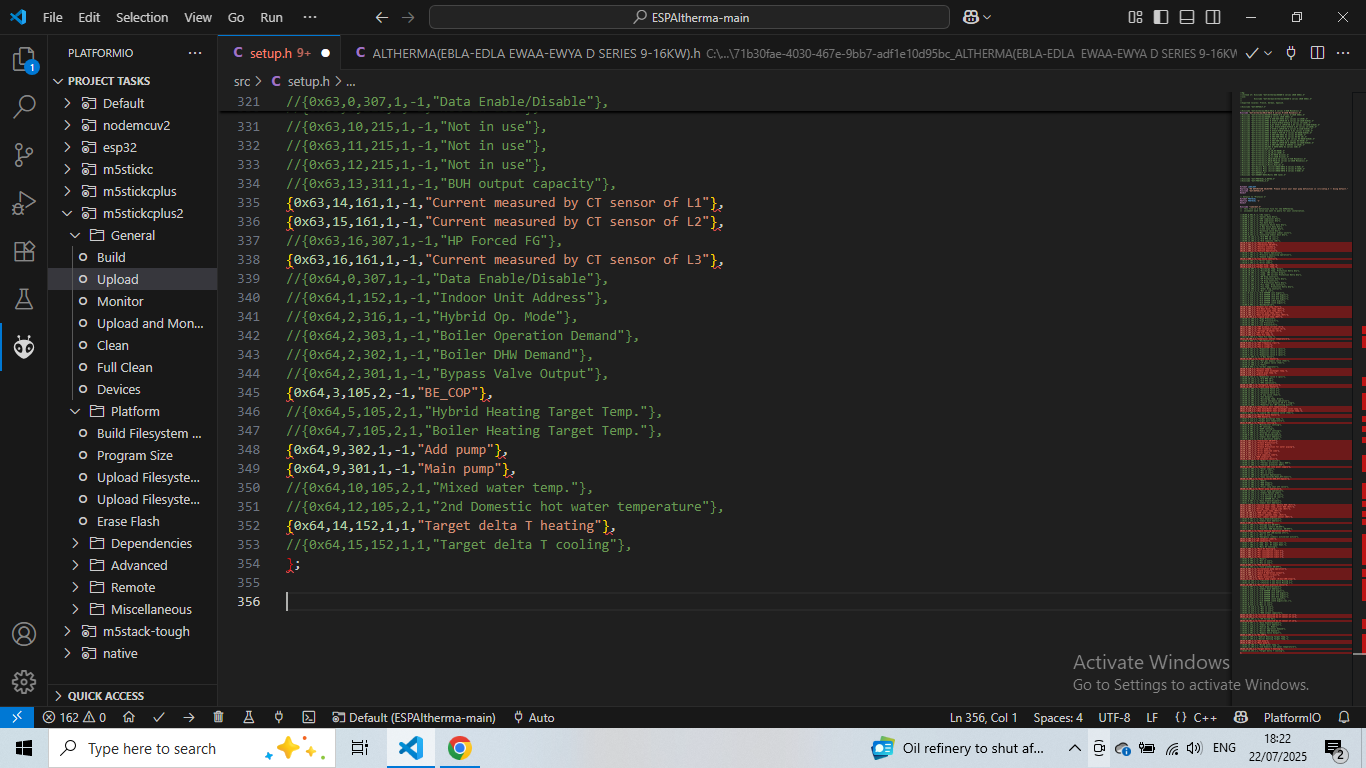Toggle Primary Side Bar visibility in title bar
The width and height of the screenshot is (1366, 768).
(x=1161, y=17)
